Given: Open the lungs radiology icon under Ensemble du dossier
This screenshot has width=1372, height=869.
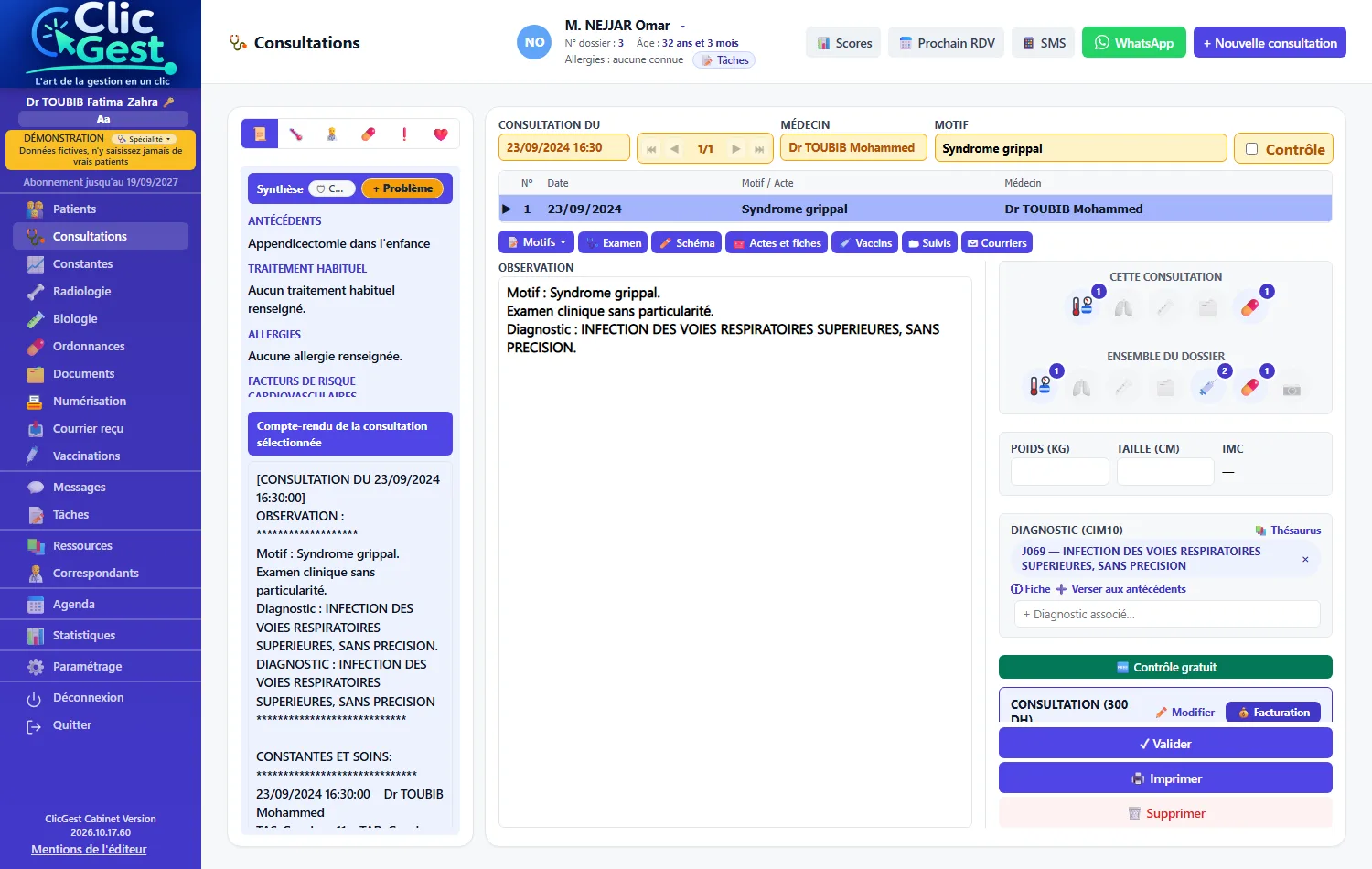Looking at the screenshot, I should pyautogui.click(x=1081, y=387).
